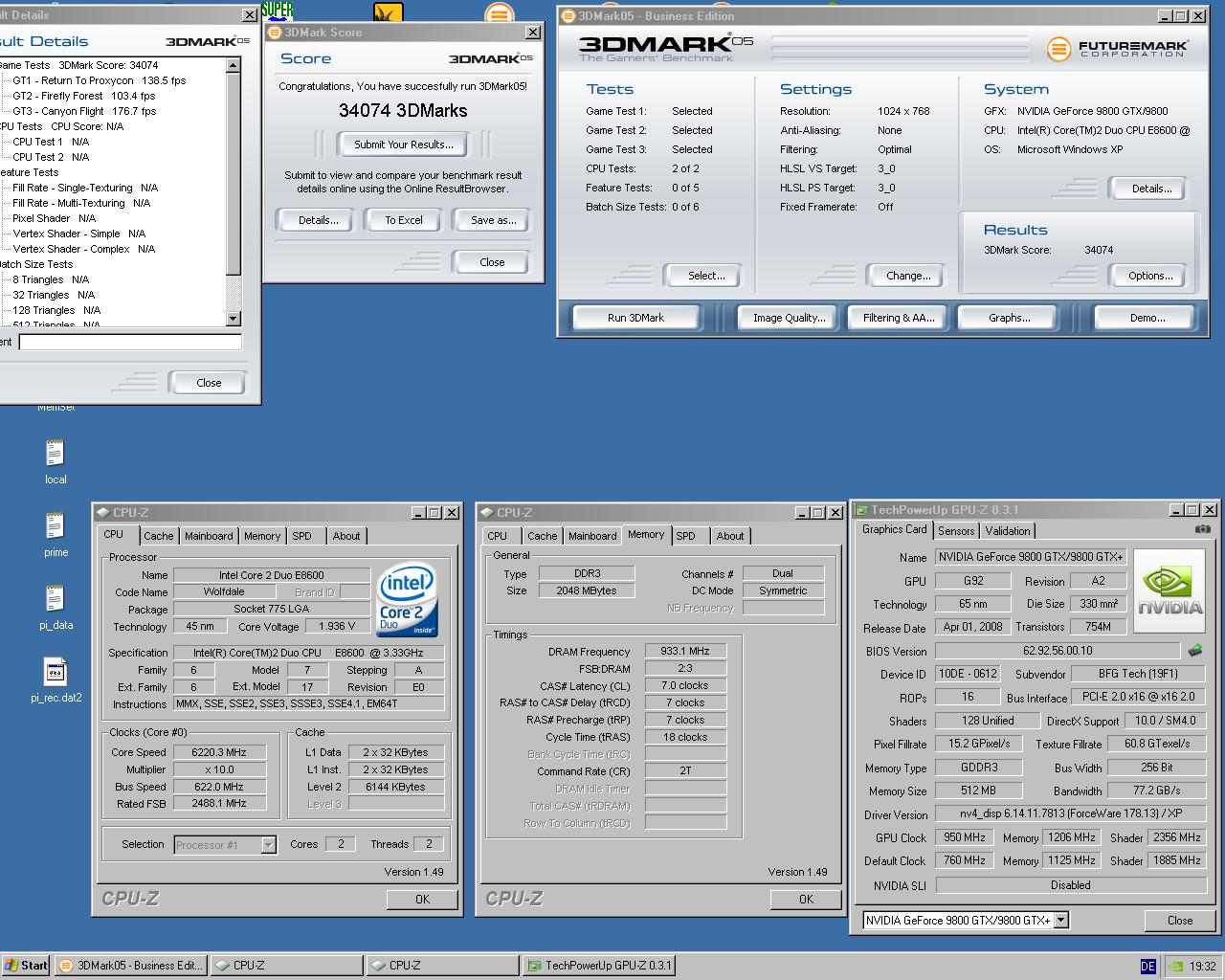Click Select button under Tests
Image resolution: width=1225 pixels, height=980 pixels.
click(706, 276)
